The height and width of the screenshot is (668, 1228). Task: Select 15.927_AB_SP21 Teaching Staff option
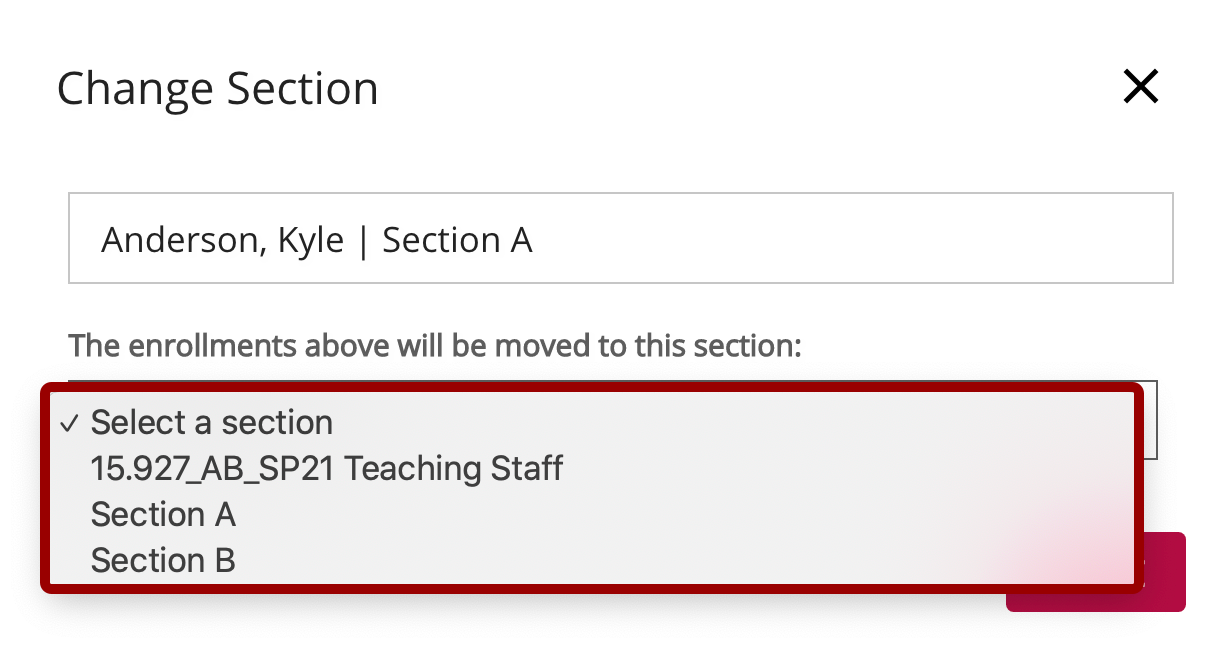(327, 468)
